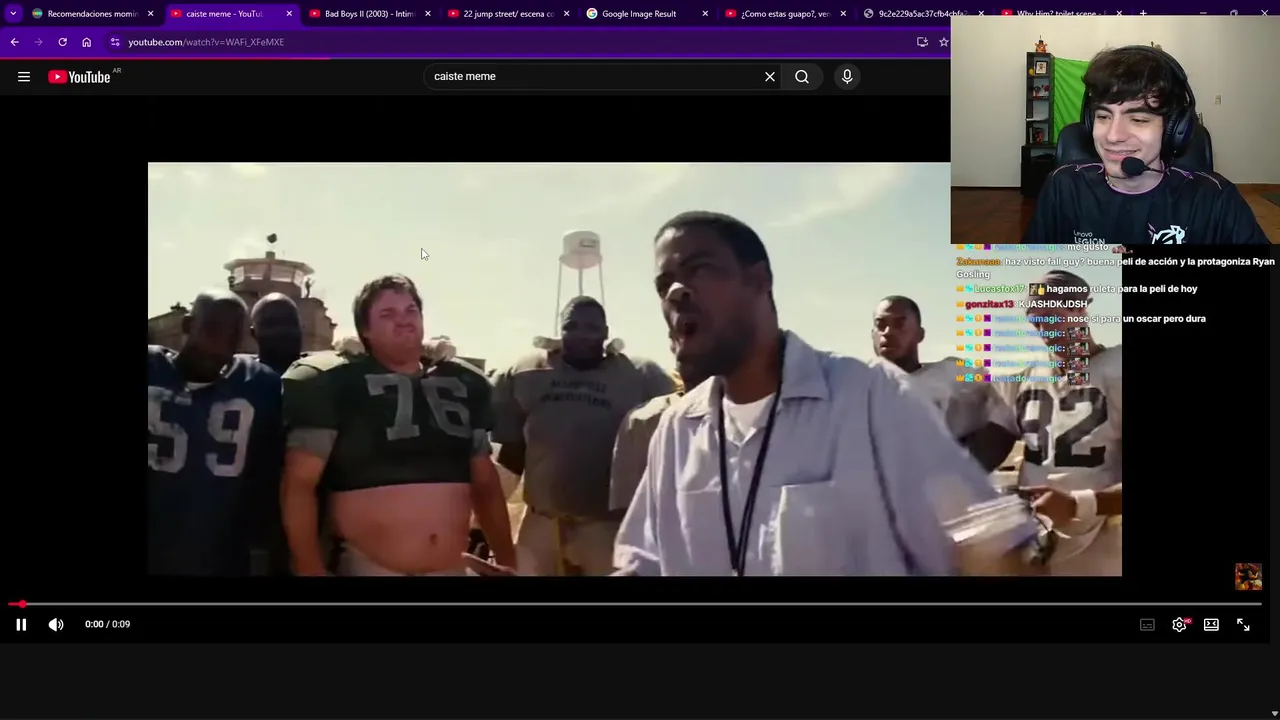The height and width of the screenshot is (720, 1280).
Task: Start voice search with the microphone
Action: [847, 76]
